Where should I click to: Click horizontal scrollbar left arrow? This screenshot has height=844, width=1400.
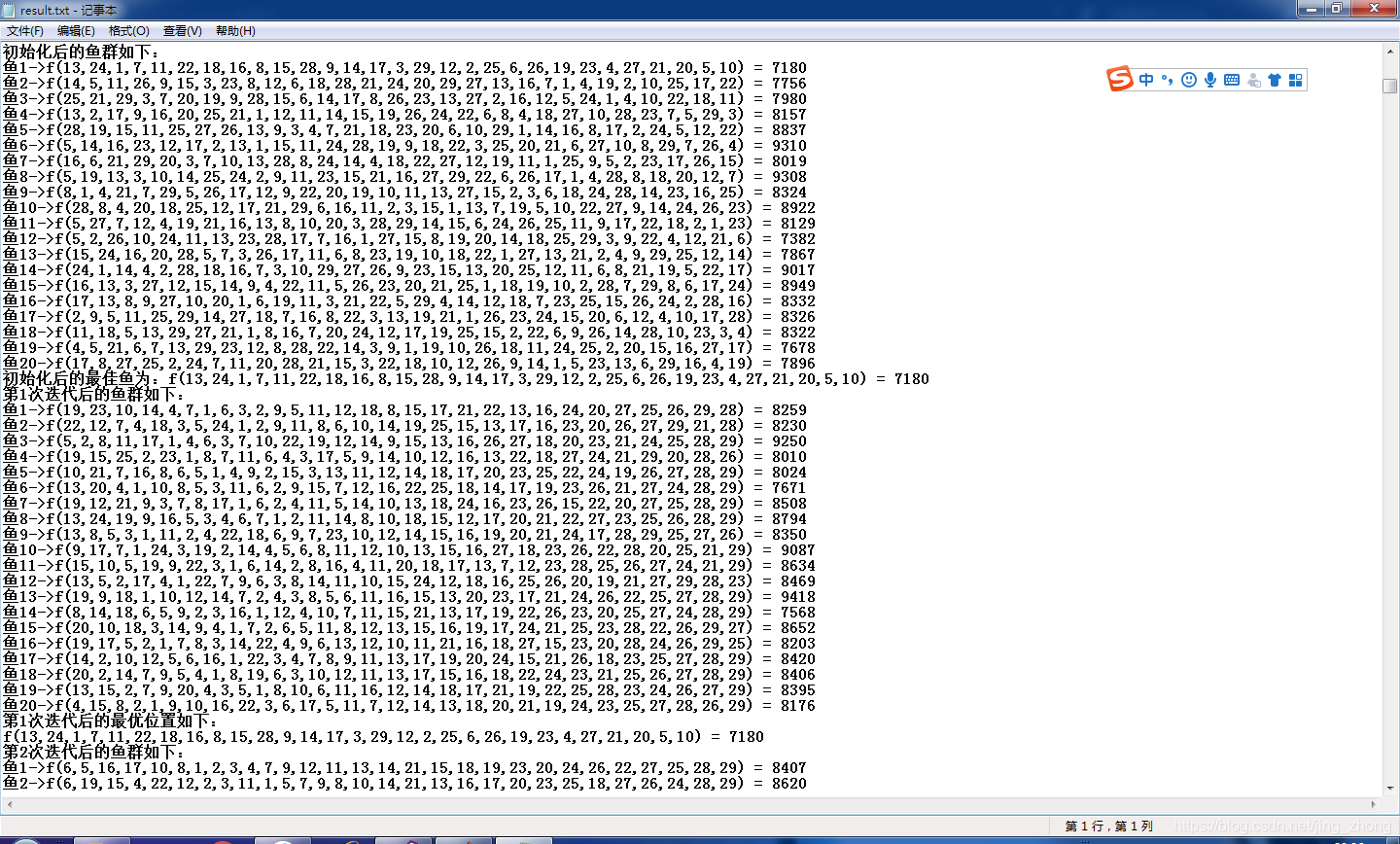point(10,804)
